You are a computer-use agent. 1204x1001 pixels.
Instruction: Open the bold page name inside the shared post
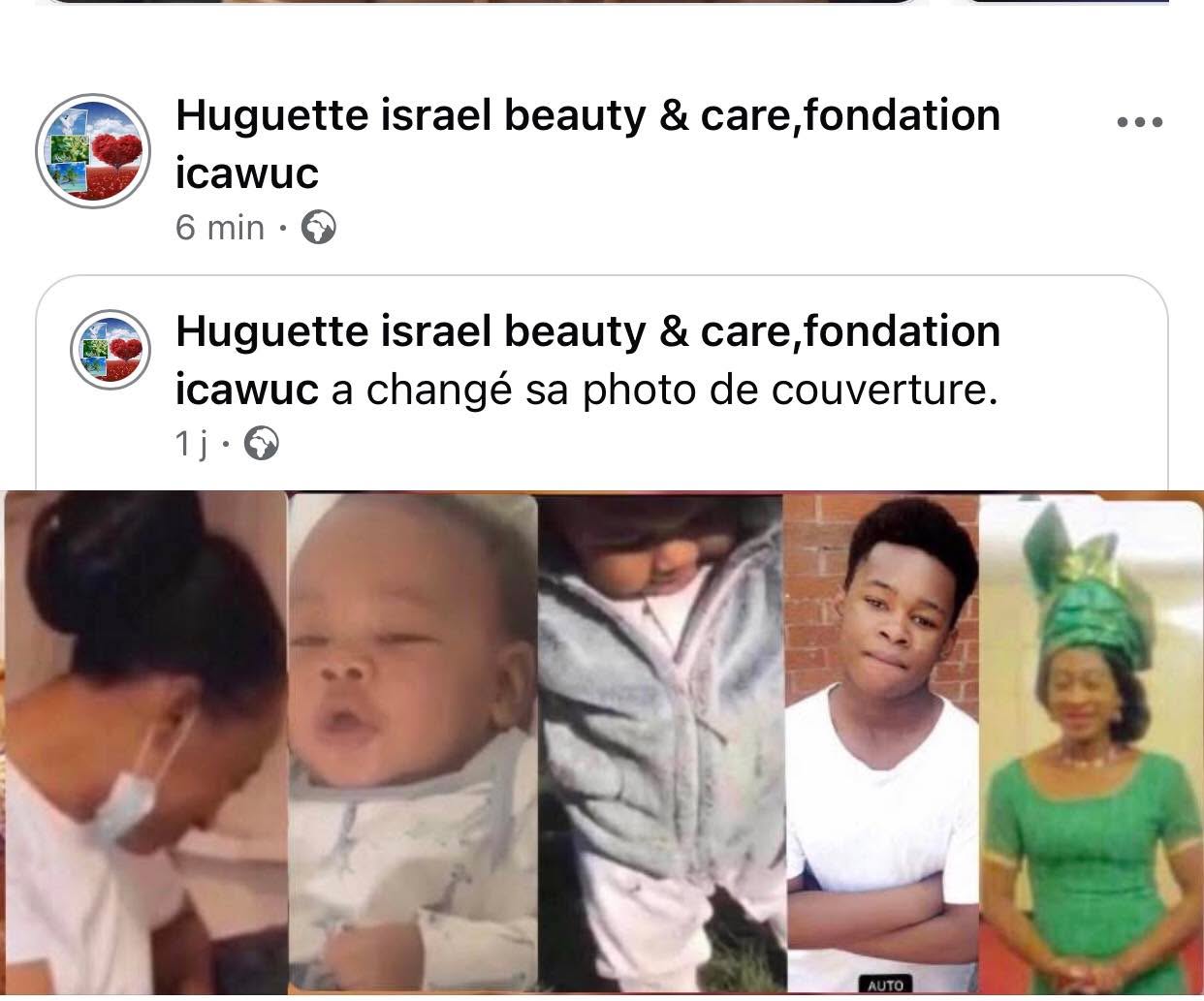[587, 360]
